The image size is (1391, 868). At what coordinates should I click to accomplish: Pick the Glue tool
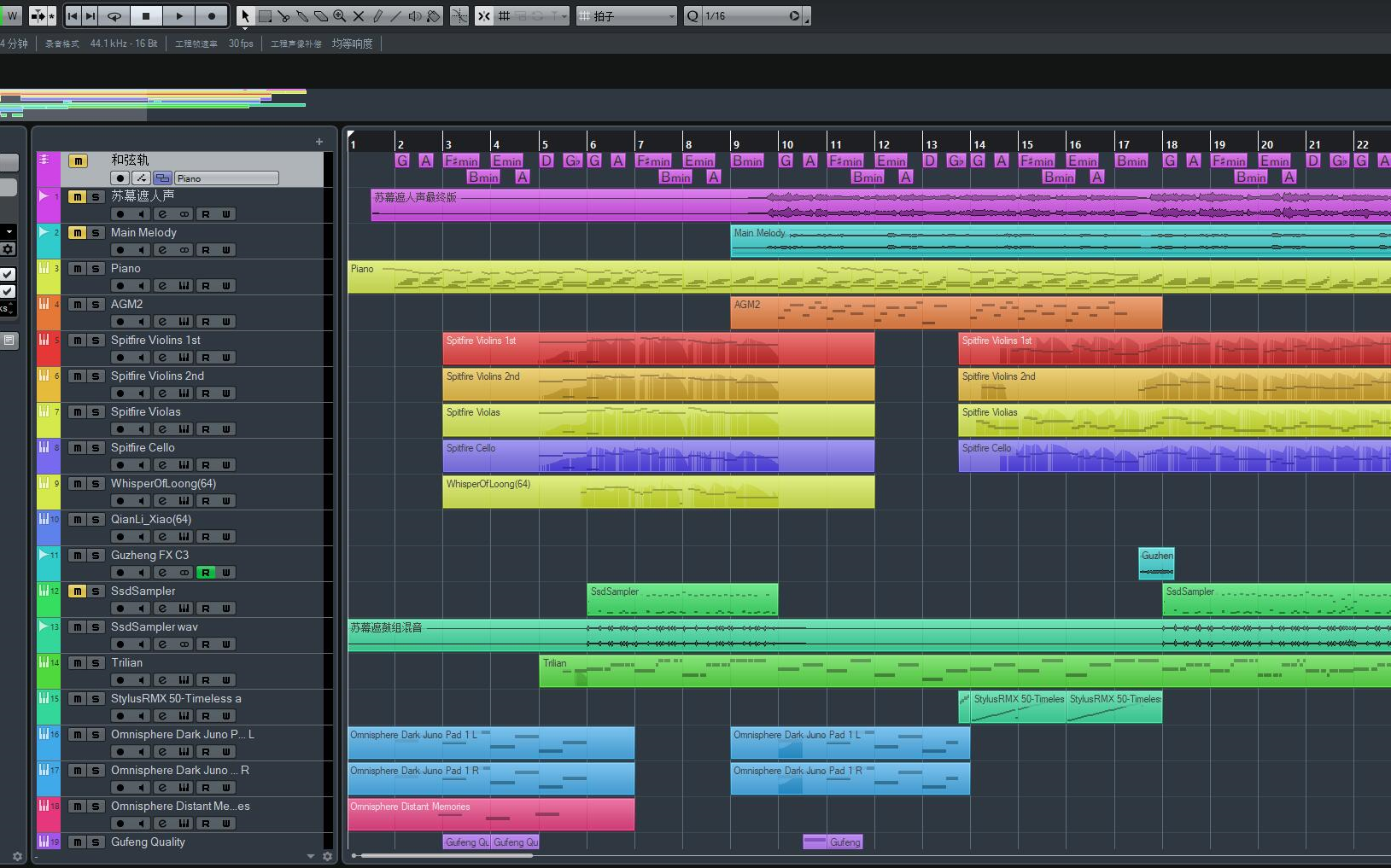302,15
